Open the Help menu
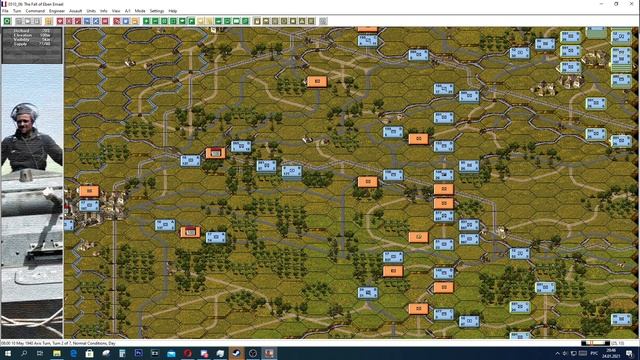640x360 pixels. coord(173,11)
